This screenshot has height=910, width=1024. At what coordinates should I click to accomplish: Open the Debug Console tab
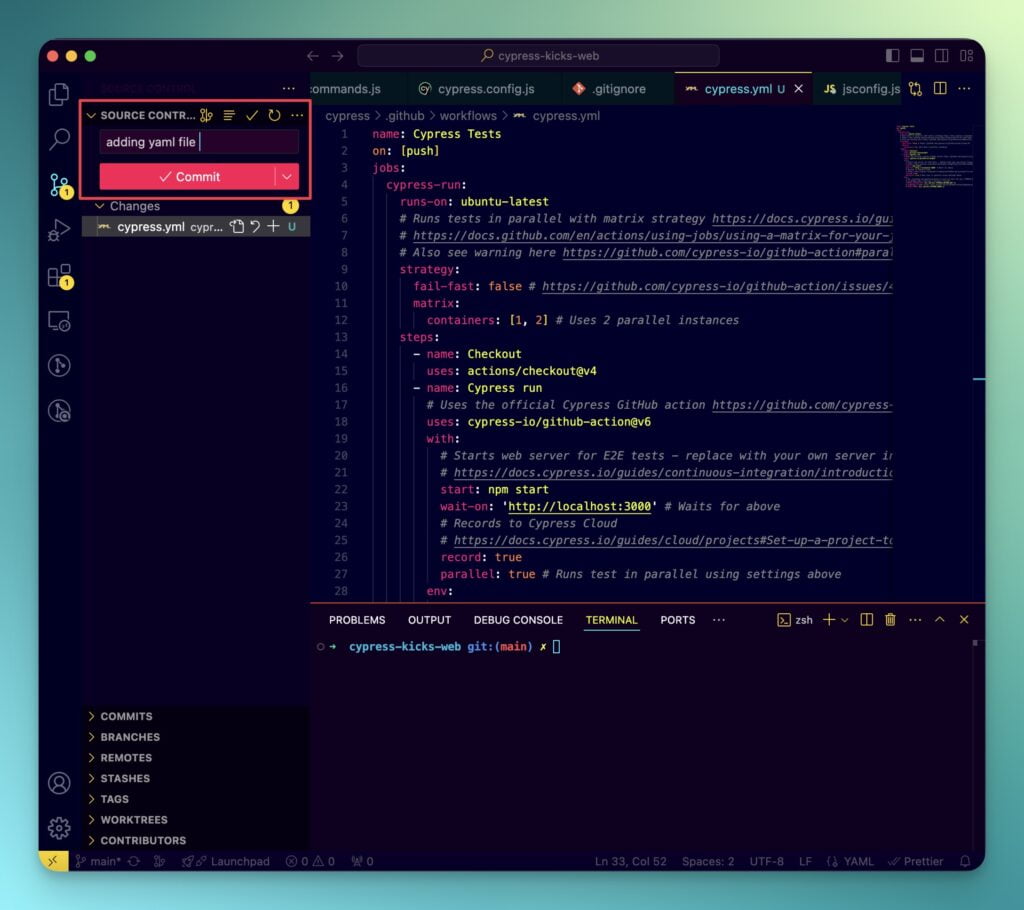click(518, 620)
